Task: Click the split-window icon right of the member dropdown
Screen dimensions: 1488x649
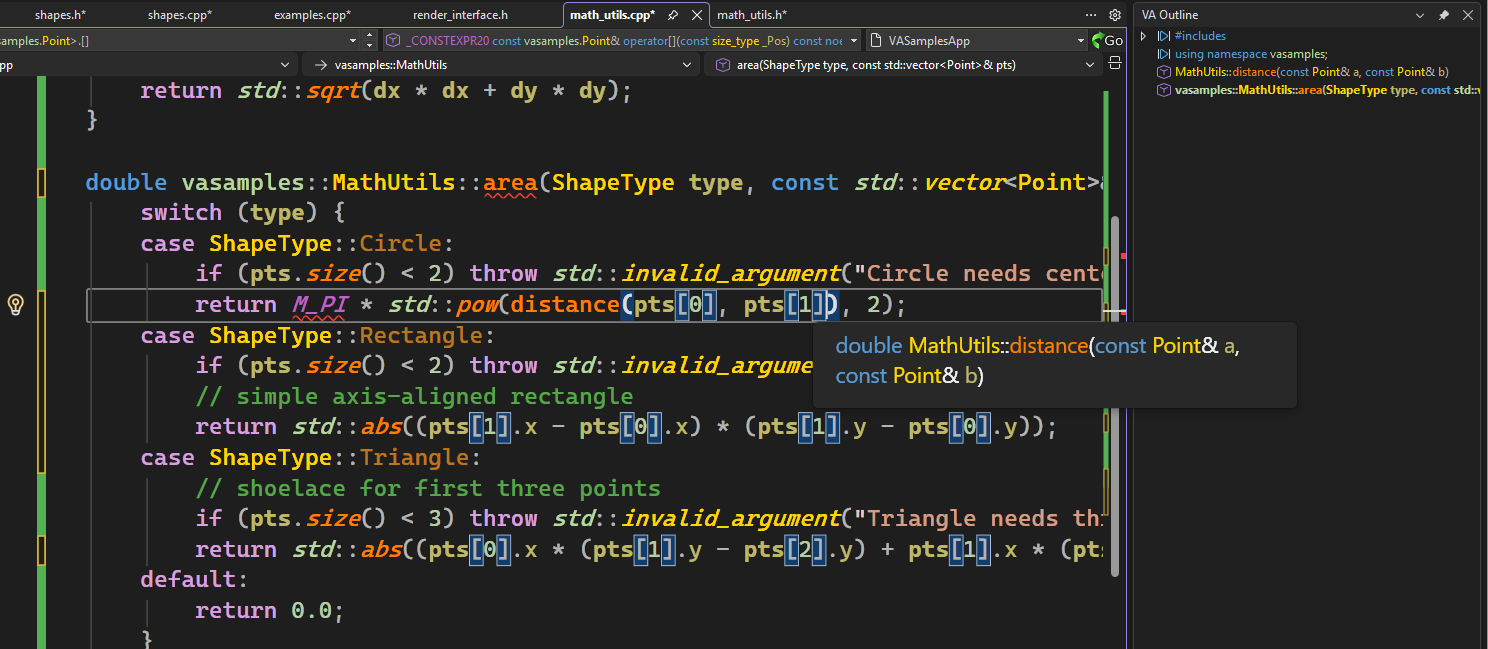Action: tap(1113, 62)
